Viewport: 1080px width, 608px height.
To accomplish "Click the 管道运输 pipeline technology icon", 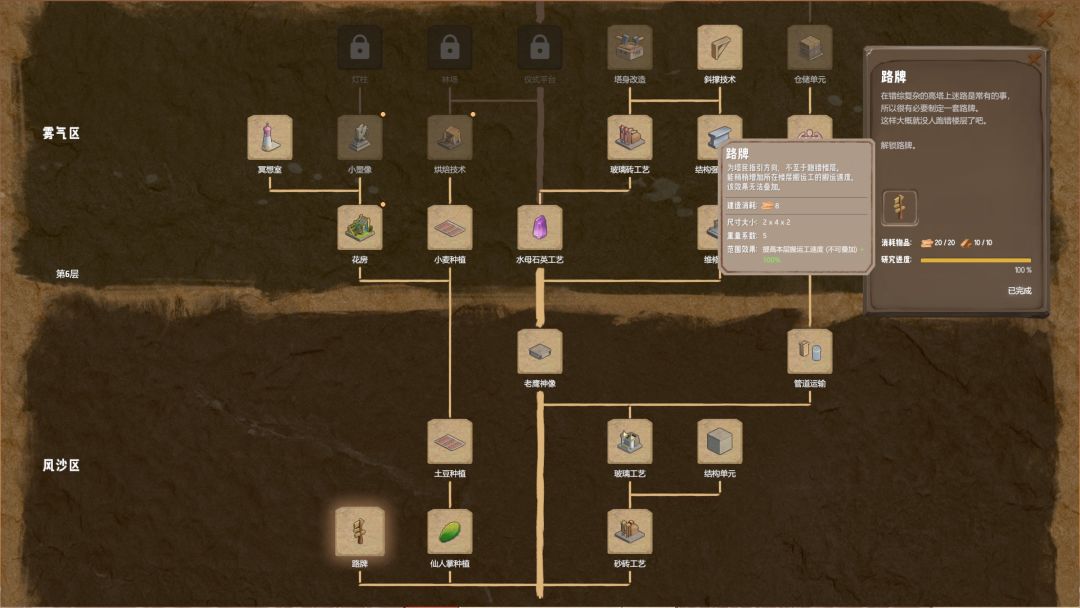I will [809, 352].
